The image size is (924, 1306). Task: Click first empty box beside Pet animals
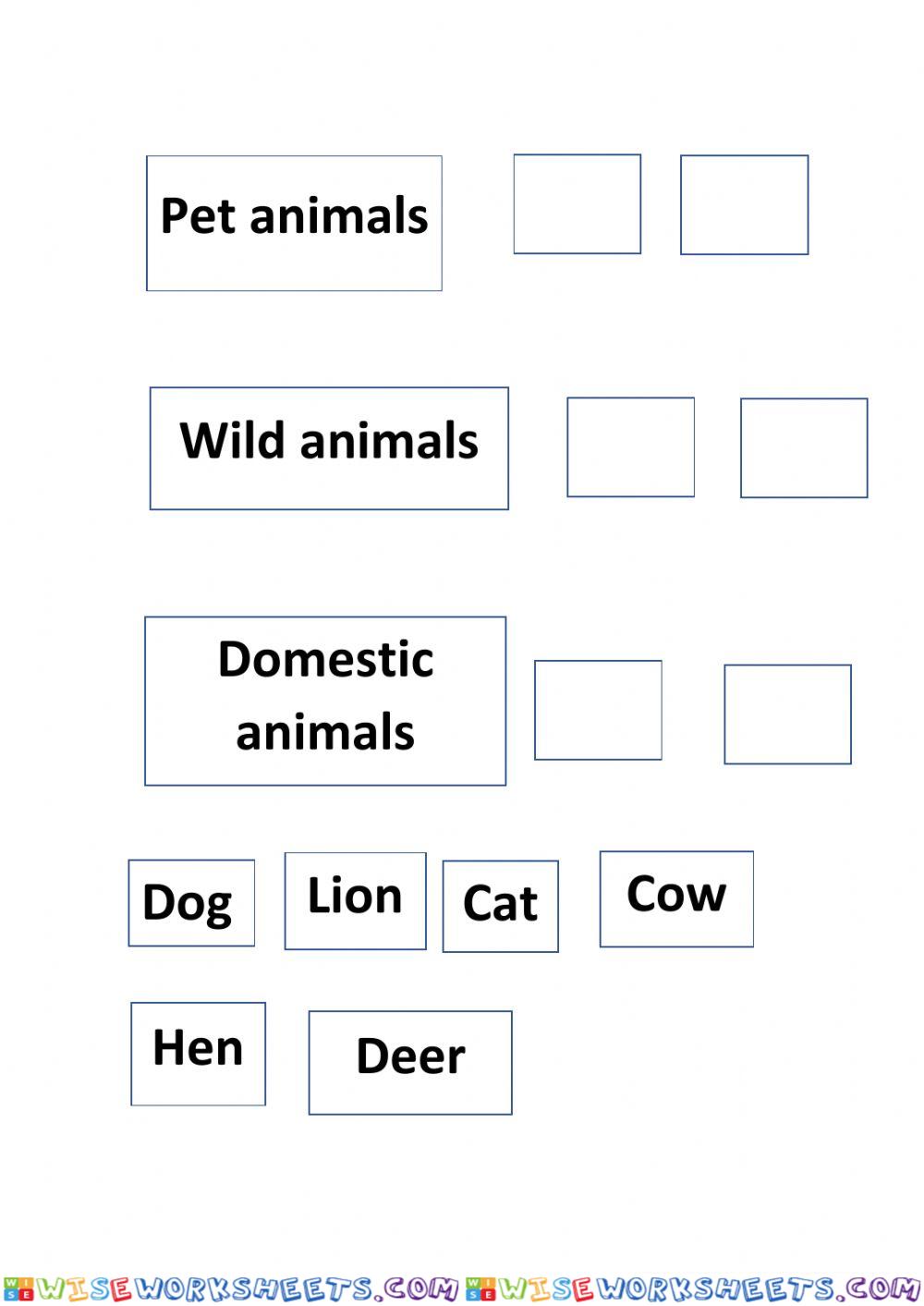(577, 204)
